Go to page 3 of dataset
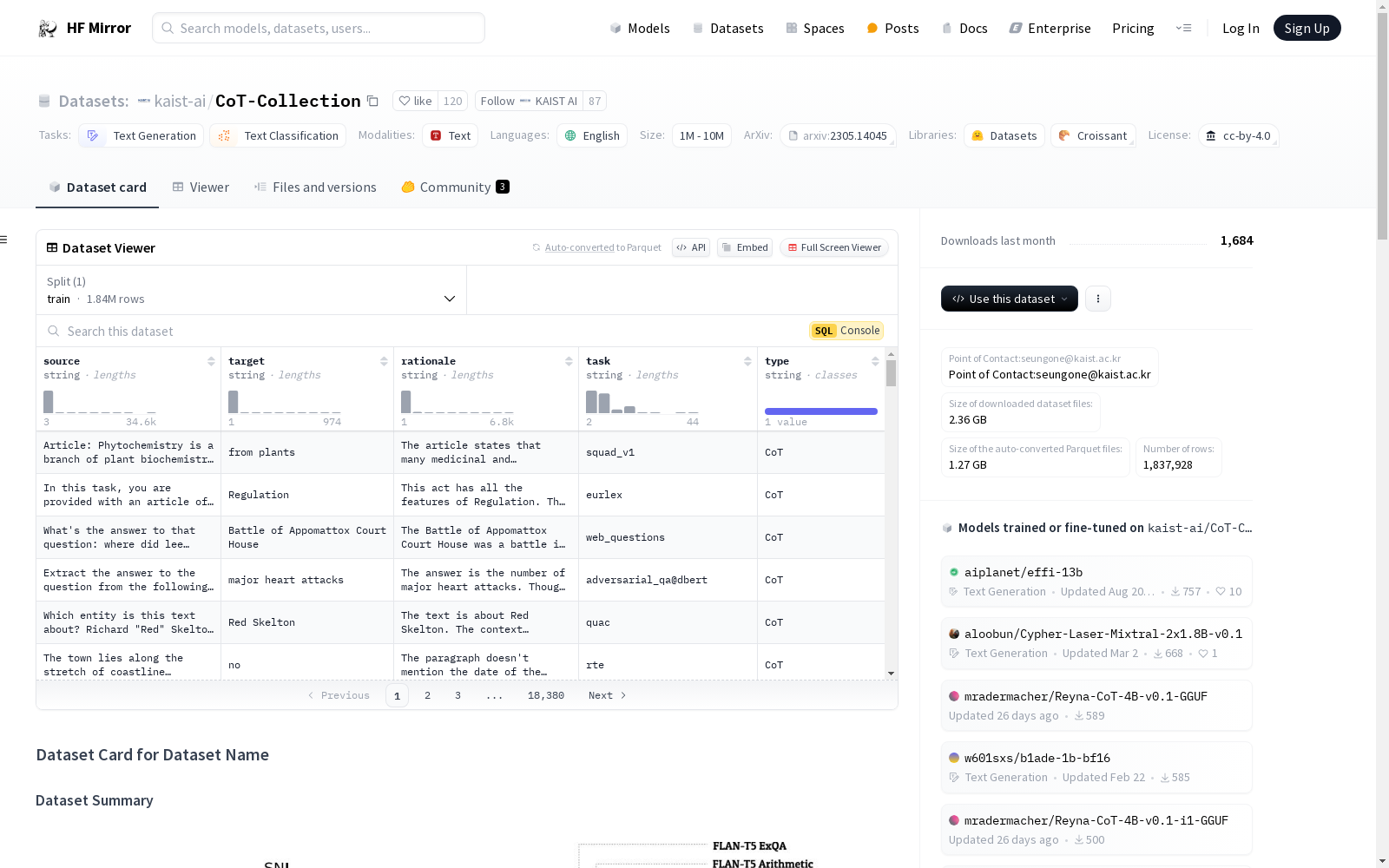 point(458,695)
